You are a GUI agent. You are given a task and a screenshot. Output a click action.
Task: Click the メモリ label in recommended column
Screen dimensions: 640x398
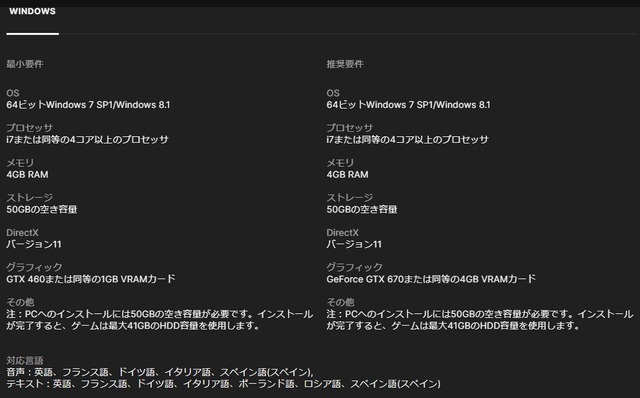[340, 163]
